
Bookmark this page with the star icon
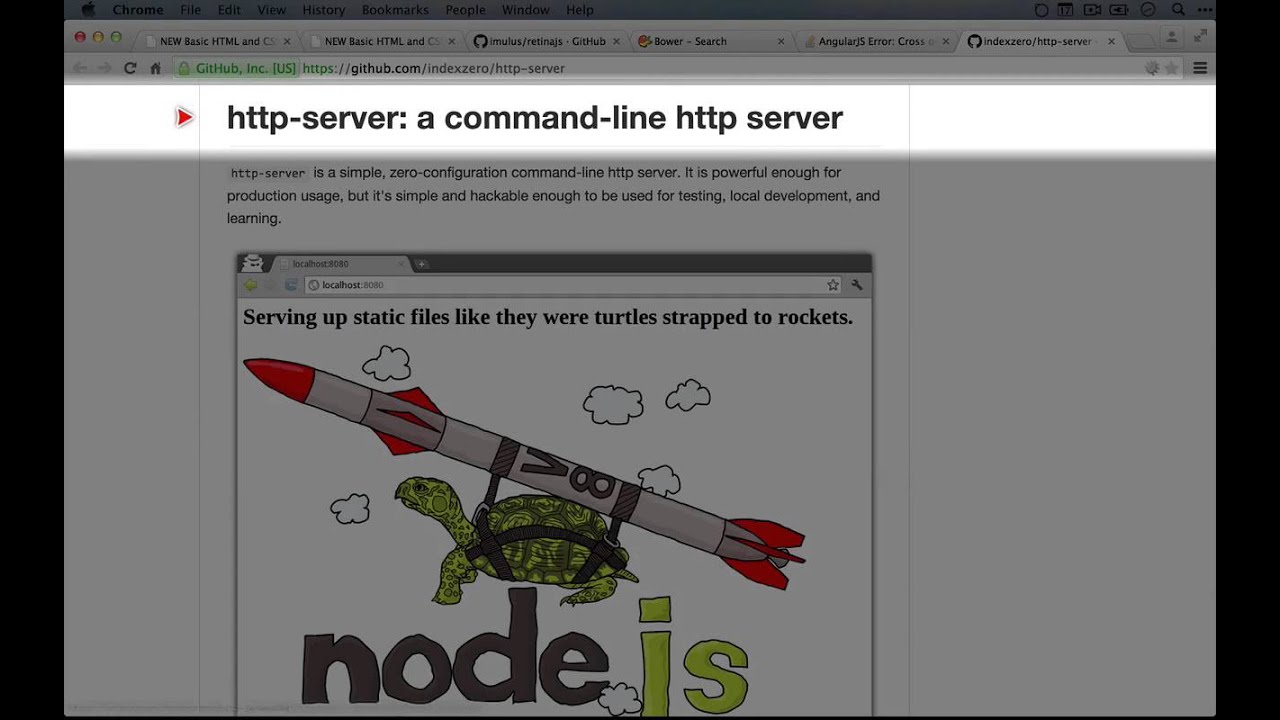[x=1171, y=68]
